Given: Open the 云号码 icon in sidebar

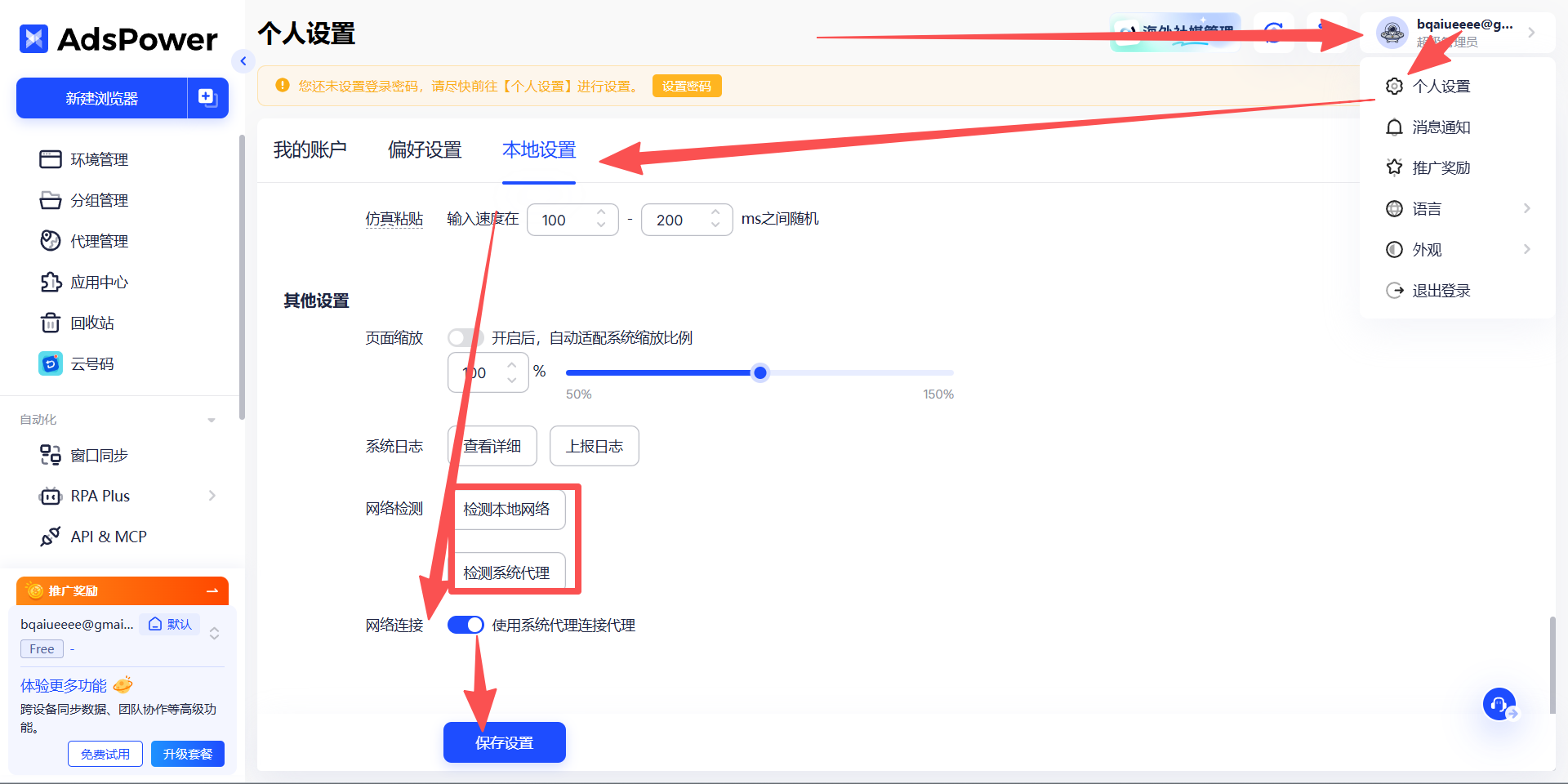Looking at the screenshot, I should click(x=51, y=363).
